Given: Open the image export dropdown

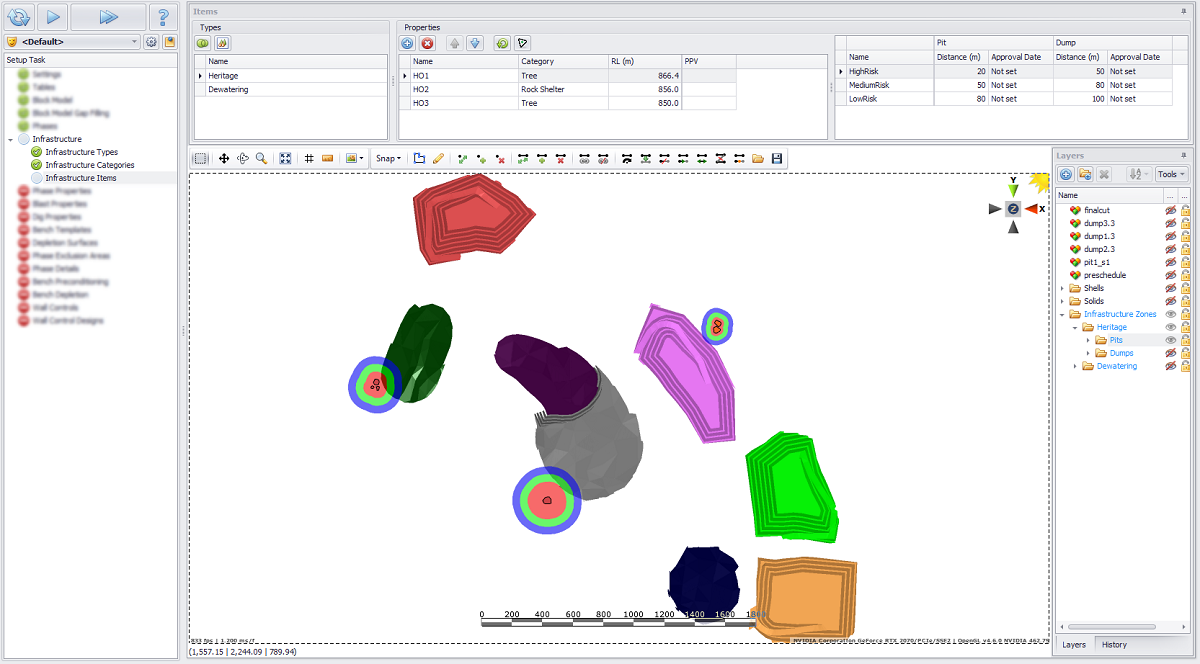Looking at the screenshot, I should tap(353, 158).
